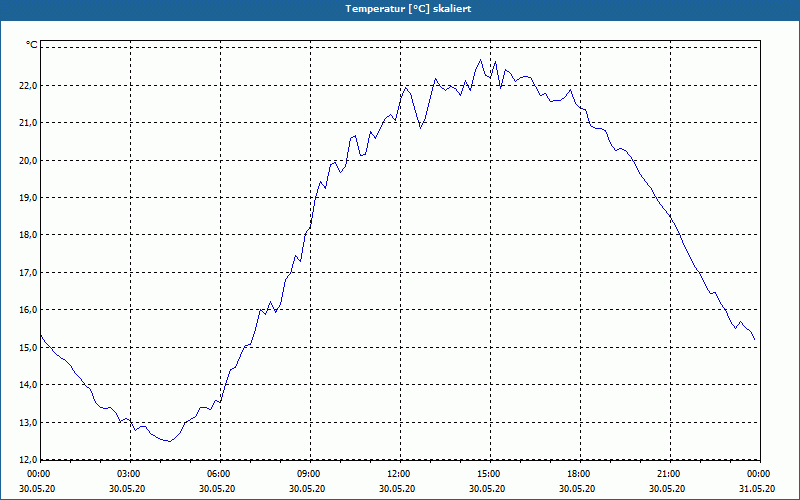Image resolution: width=800 pixels, height=500 pixels.
Task: Pick the 18:00 time axis label
Action: [580, 474]
